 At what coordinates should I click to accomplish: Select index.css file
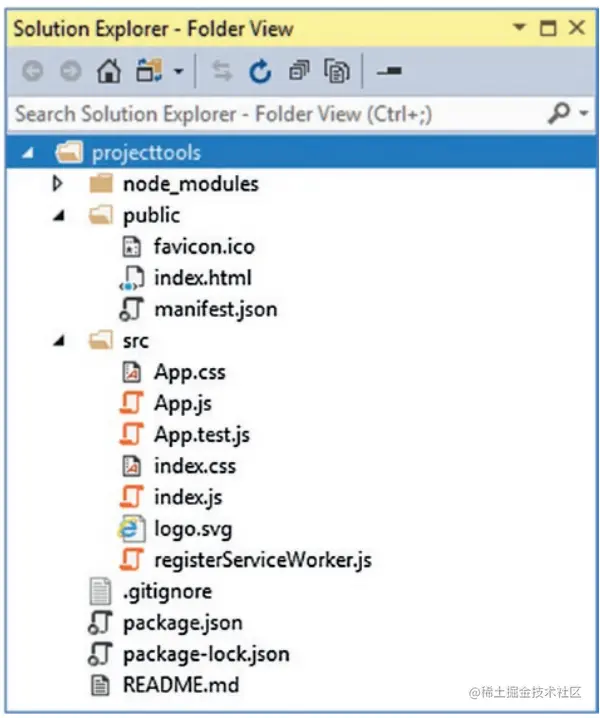195,466
